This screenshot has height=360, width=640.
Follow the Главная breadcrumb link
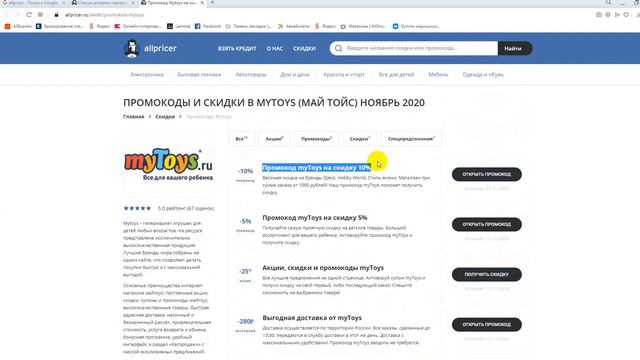(133, 117)
